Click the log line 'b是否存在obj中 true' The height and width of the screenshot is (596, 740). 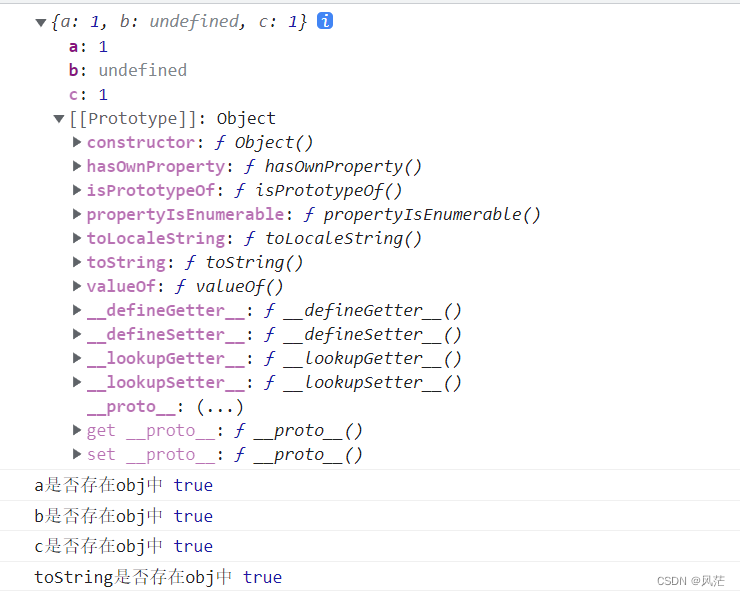[x=124, y=516]
